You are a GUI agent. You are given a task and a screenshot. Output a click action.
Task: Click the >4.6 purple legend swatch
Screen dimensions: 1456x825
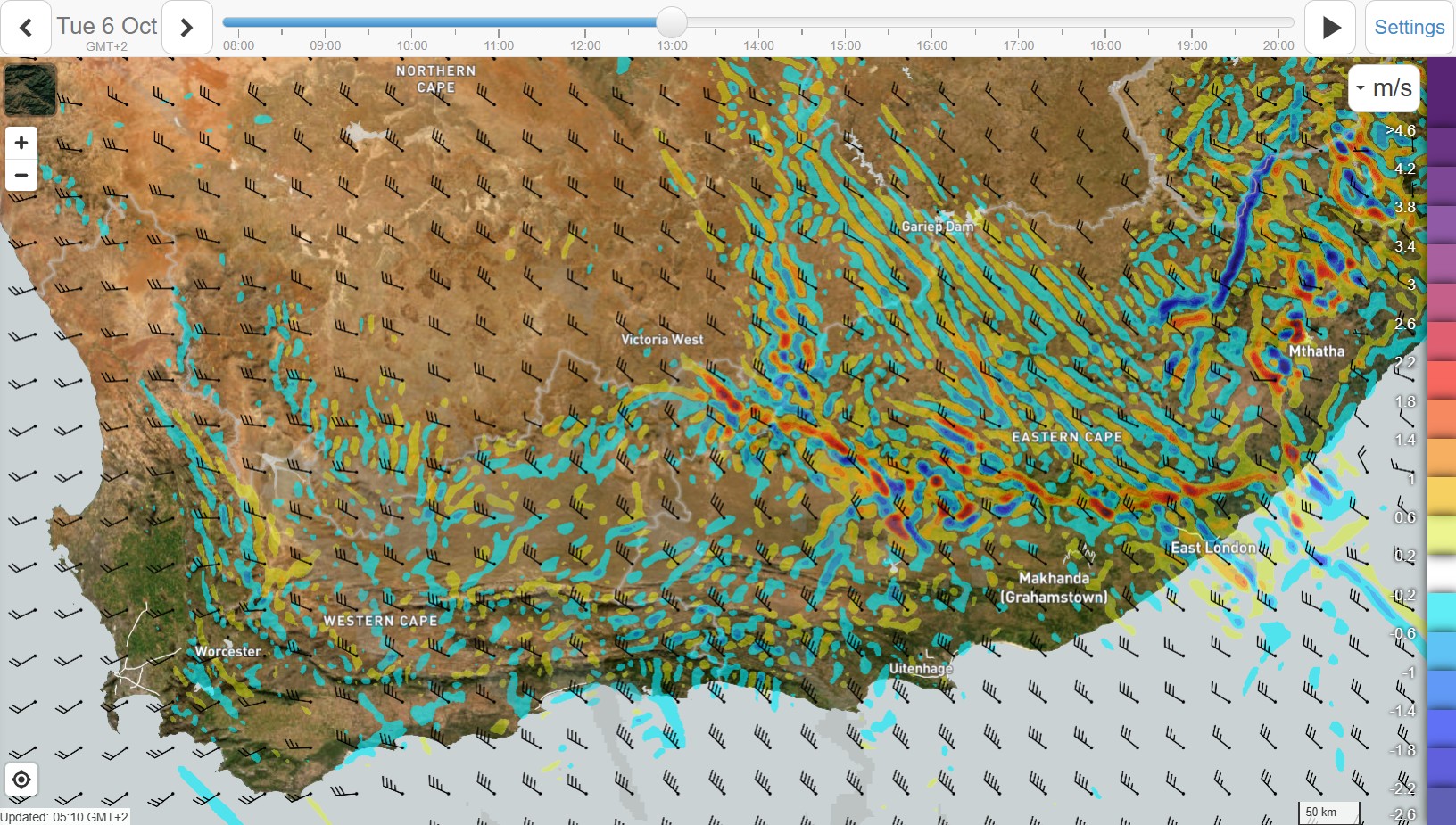click(1442, 93)
